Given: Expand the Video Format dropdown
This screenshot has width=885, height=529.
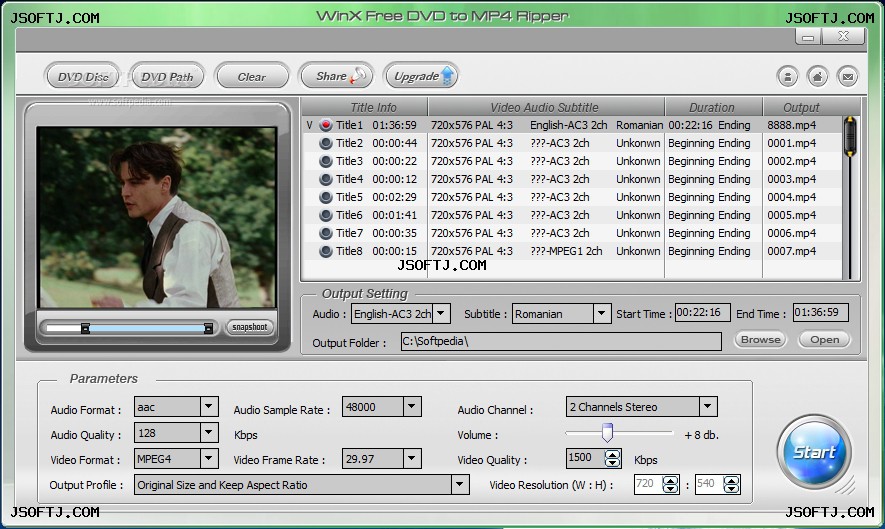Looking at the screenshot, I should [208, 458].
